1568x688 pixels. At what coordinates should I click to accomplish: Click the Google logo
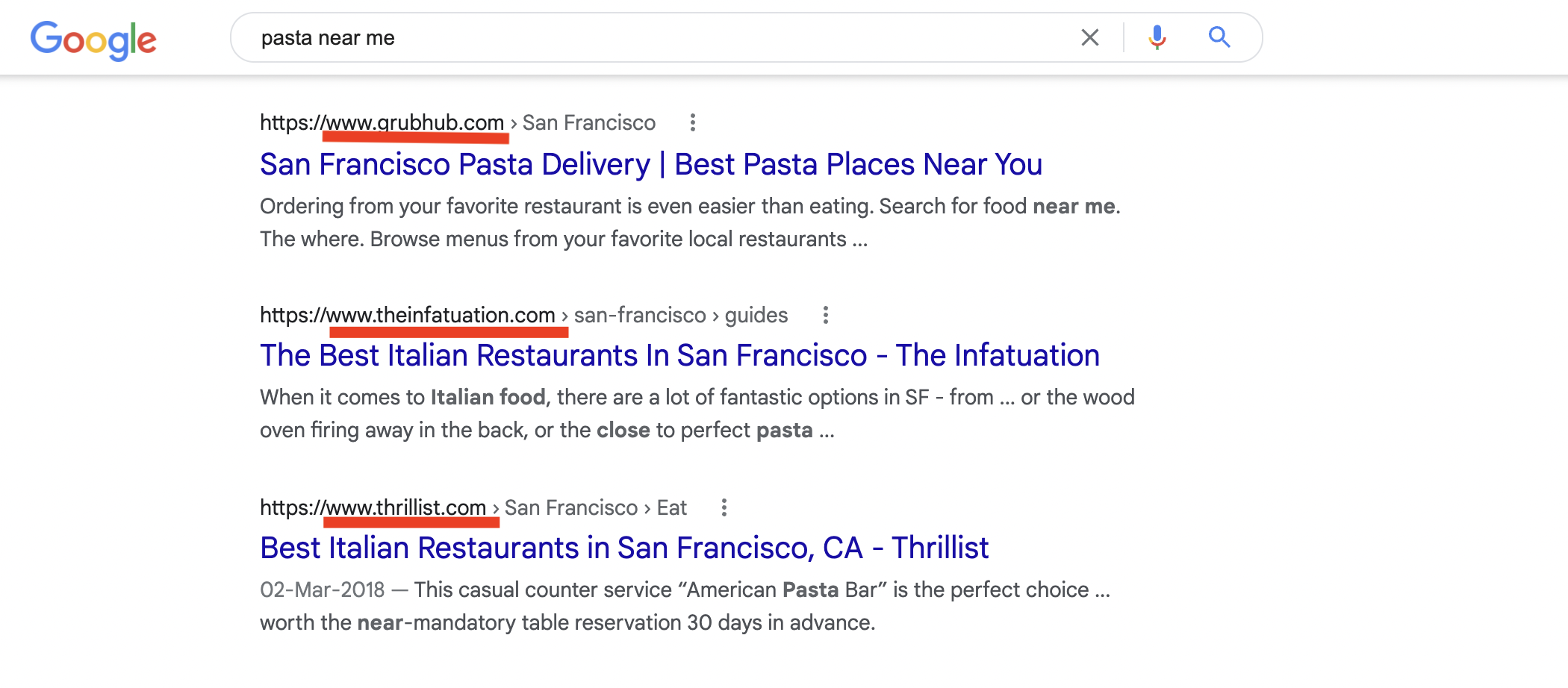(x=93, y=40)
